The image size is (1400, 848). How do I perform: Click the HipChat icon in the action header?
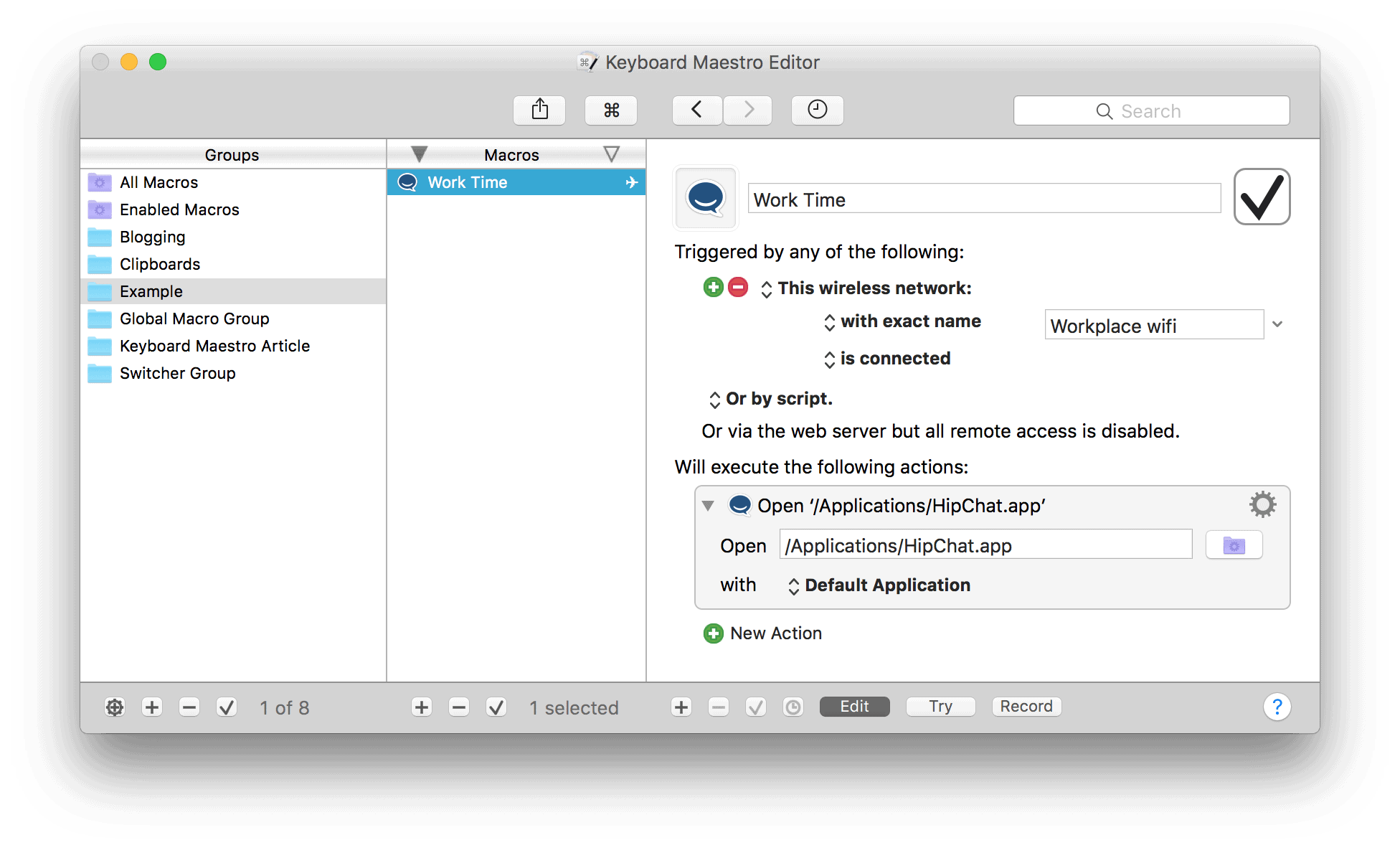click(x=739, y=506)
